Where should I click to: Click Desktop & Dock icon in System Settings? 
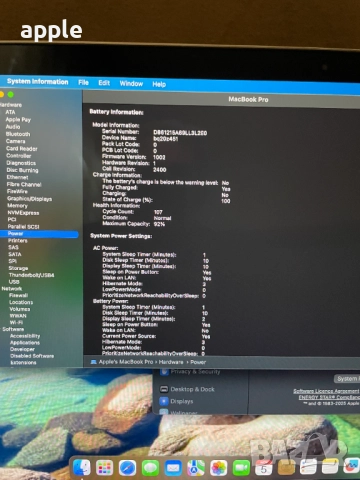(164, 389)
